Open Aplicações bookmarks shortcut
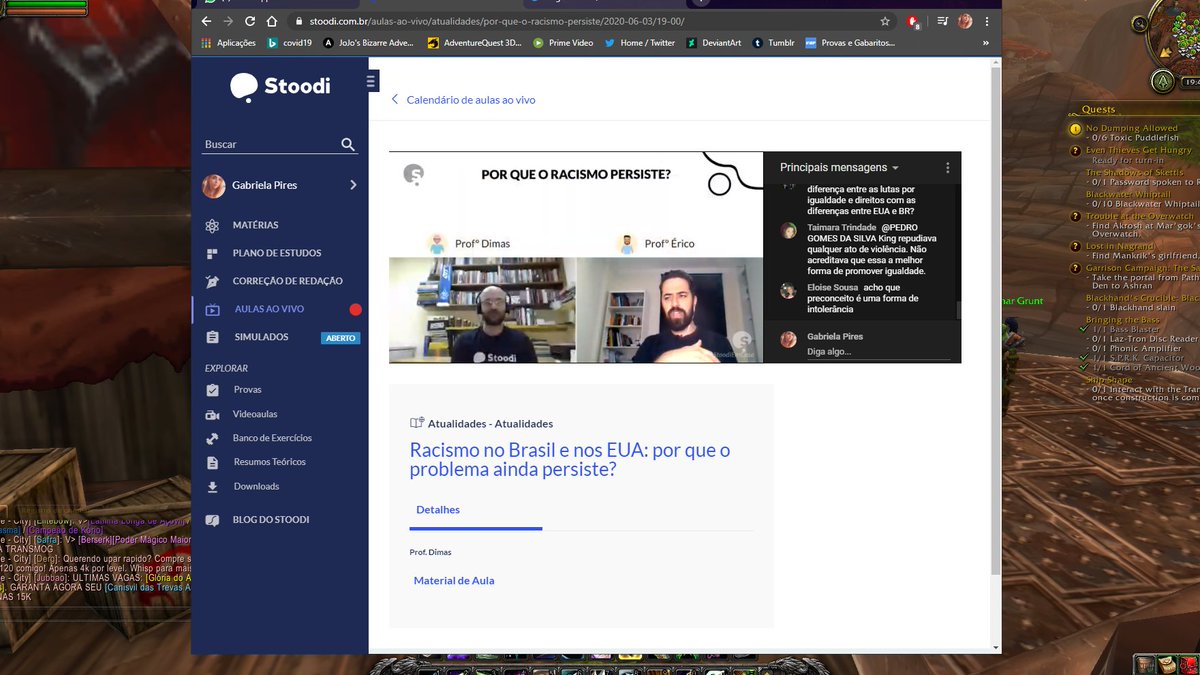Viewport: 1200px width, 675px height. coord(229,43)
